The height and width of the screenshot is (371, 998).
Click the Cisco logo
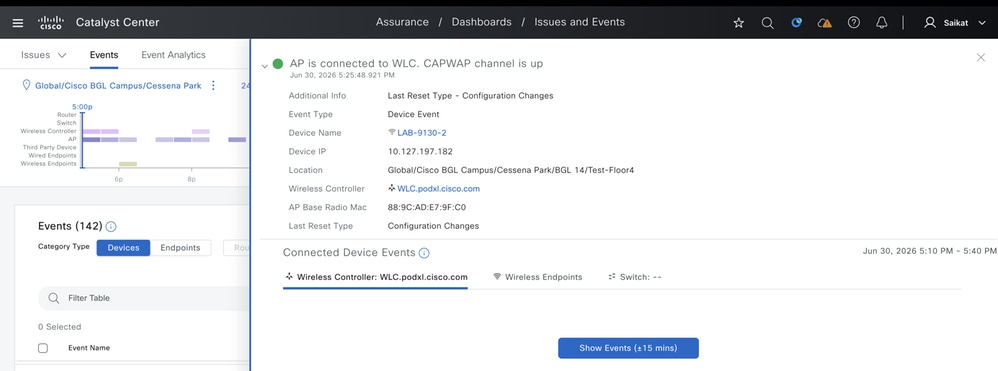click(x=50, y=23)
